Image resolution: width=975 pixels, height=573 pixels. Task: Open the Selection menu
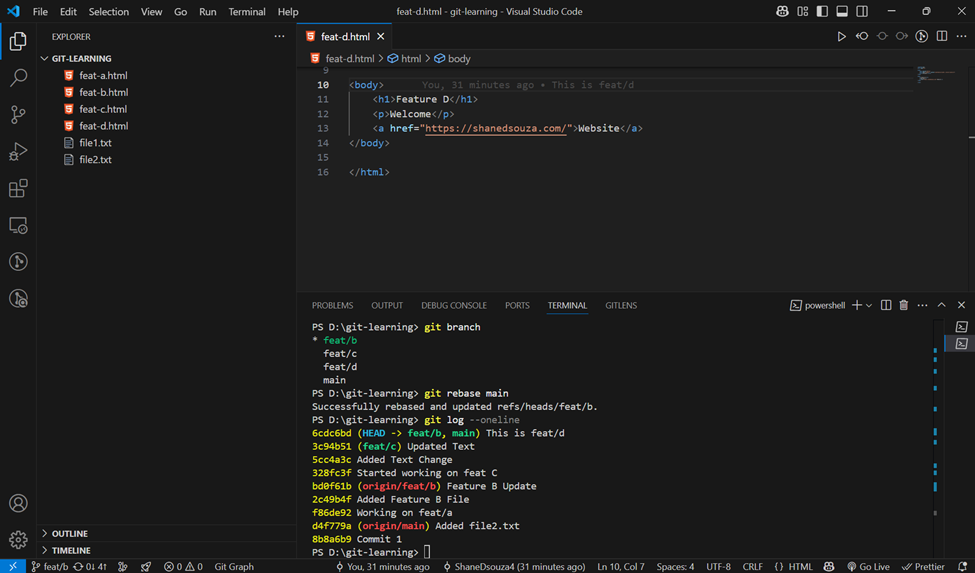pyautogui.click(x=109, y=11)
